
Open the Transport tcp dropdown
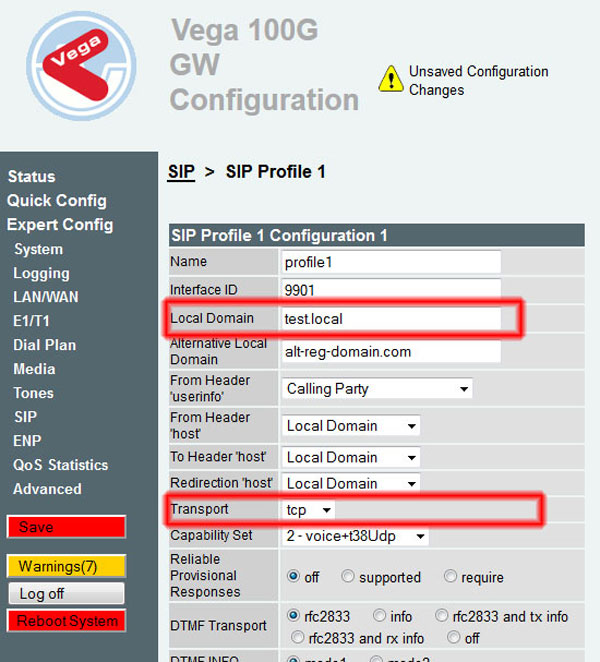(x=308, y=510)
